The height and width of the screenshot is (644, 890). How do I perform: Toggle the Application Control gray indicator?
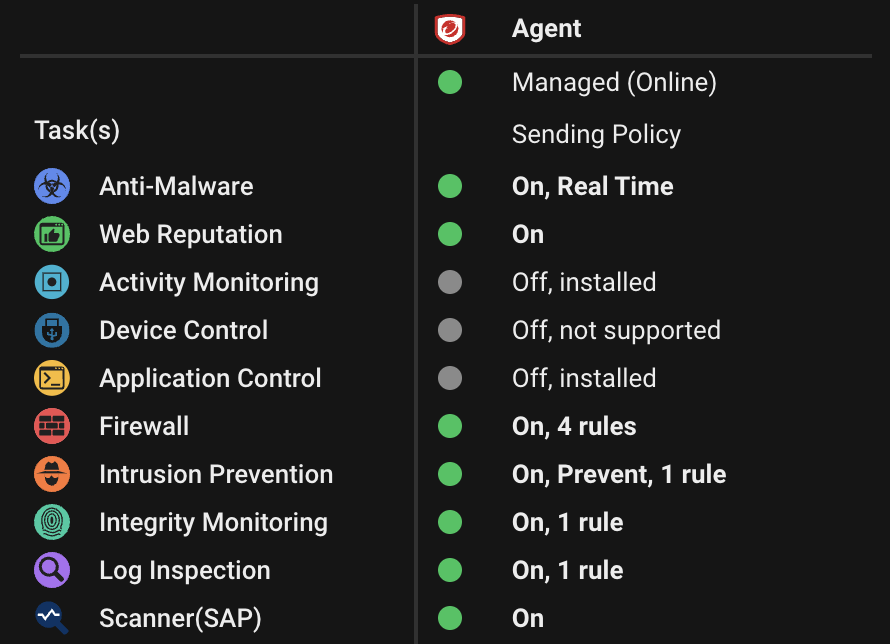pos(450,378)
